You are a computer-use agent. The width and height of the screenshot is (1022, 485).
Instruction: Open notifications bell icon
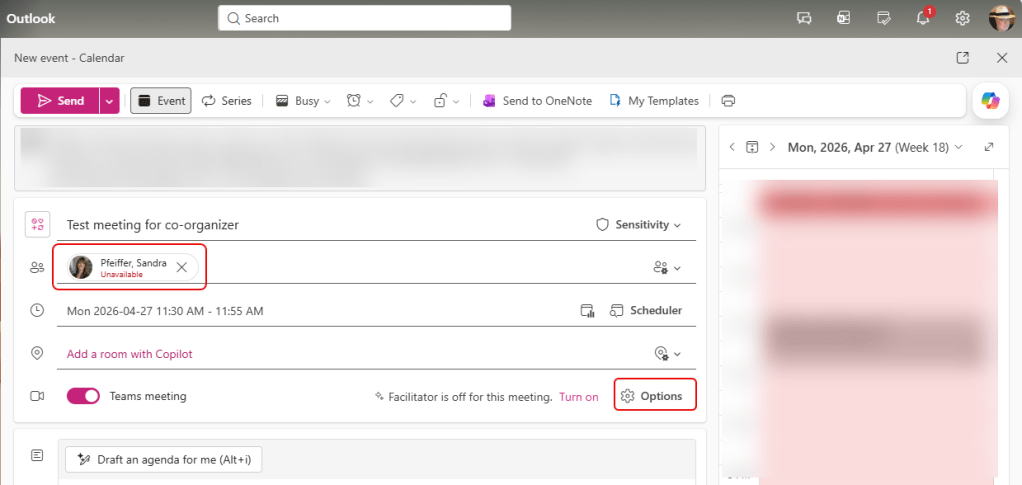pyautogui.click(x=924, y=18)
